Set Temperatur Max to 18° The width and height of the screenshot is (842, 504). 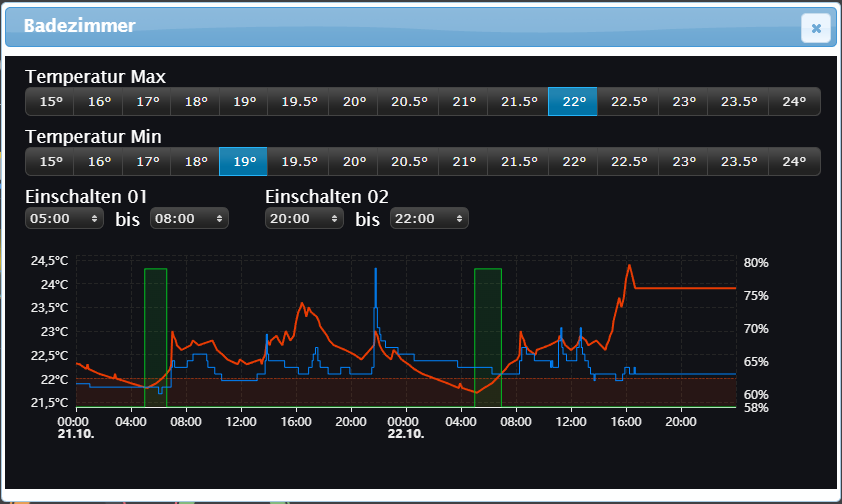pyautogui.click(x=195, y=101)
